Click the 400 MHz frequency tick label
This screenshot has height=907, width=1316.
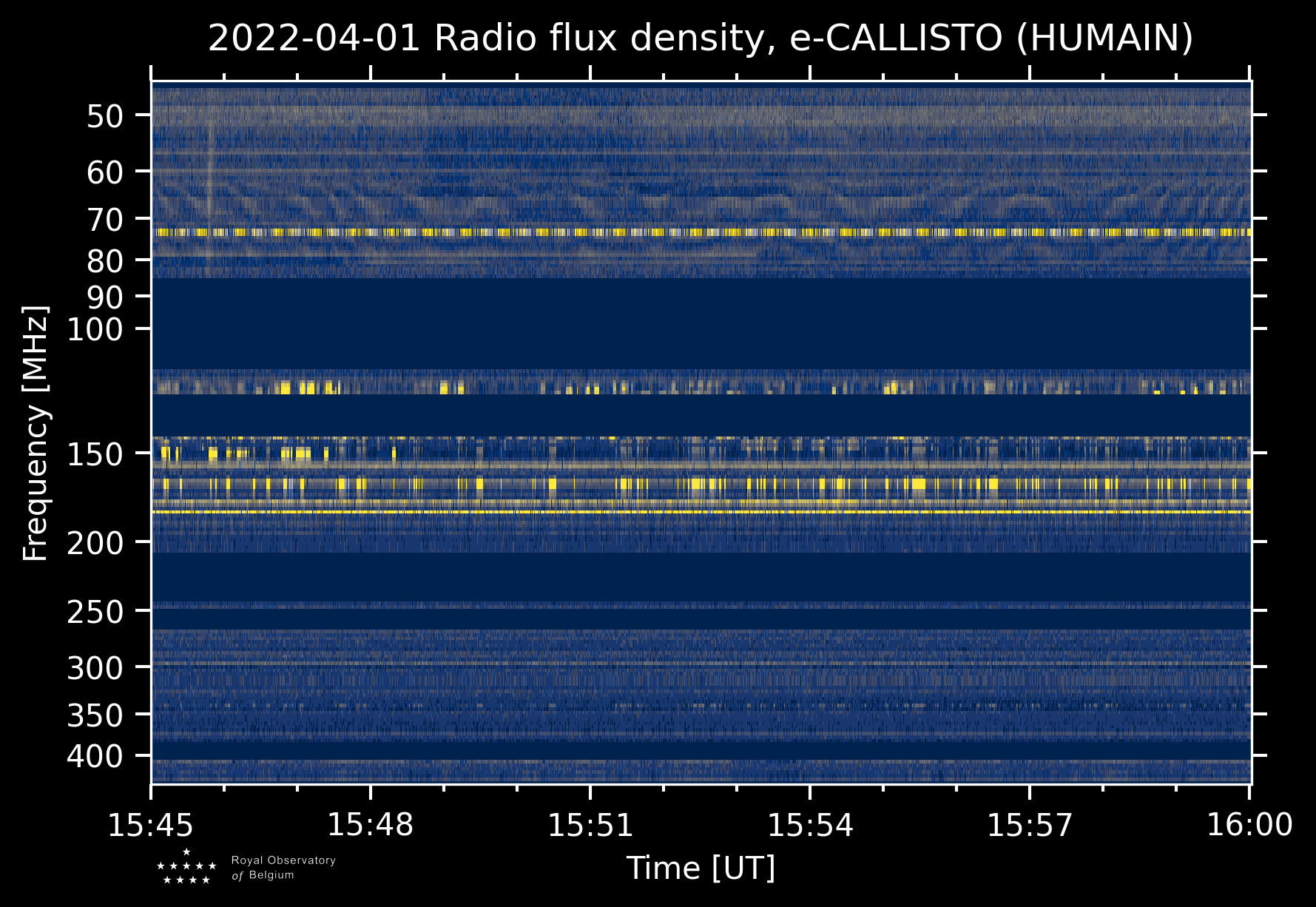[x=95, y=757]
